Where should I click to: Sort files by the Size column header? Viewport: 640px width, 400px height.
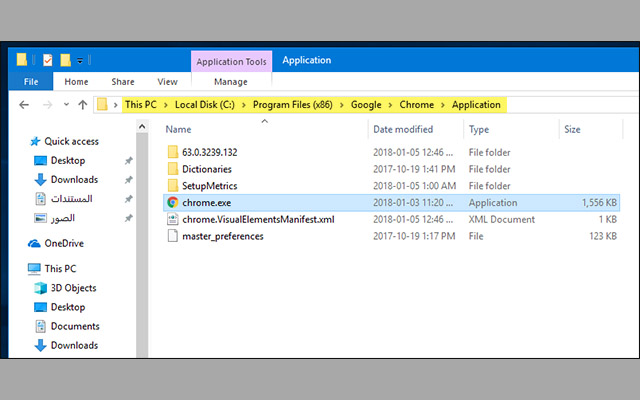tap(572, 129)
